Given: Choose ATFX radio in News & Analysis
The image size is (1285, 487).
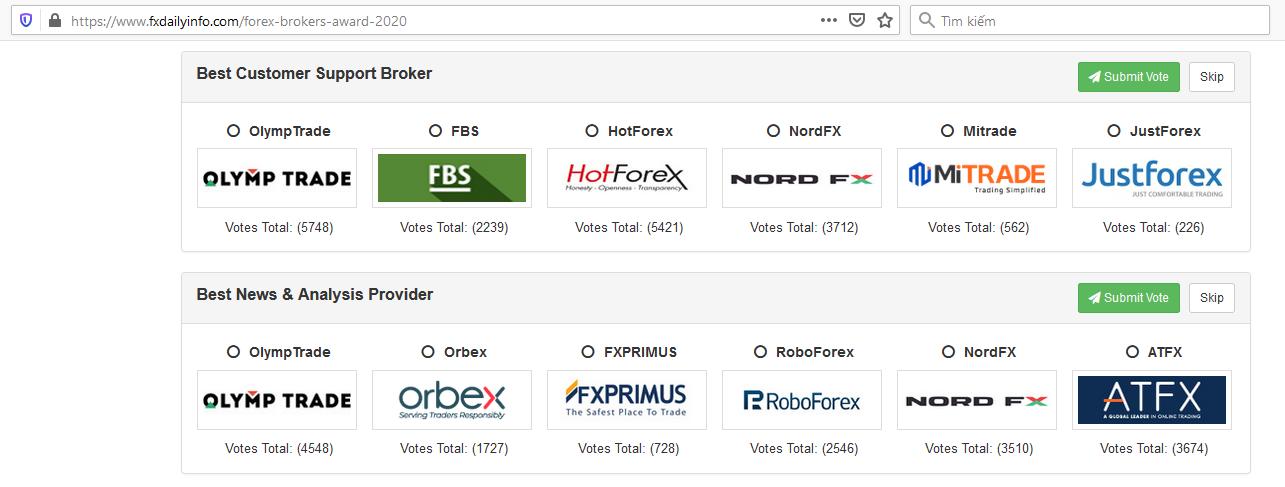Looking at the screenshot, I should [x=1132, y=351].
